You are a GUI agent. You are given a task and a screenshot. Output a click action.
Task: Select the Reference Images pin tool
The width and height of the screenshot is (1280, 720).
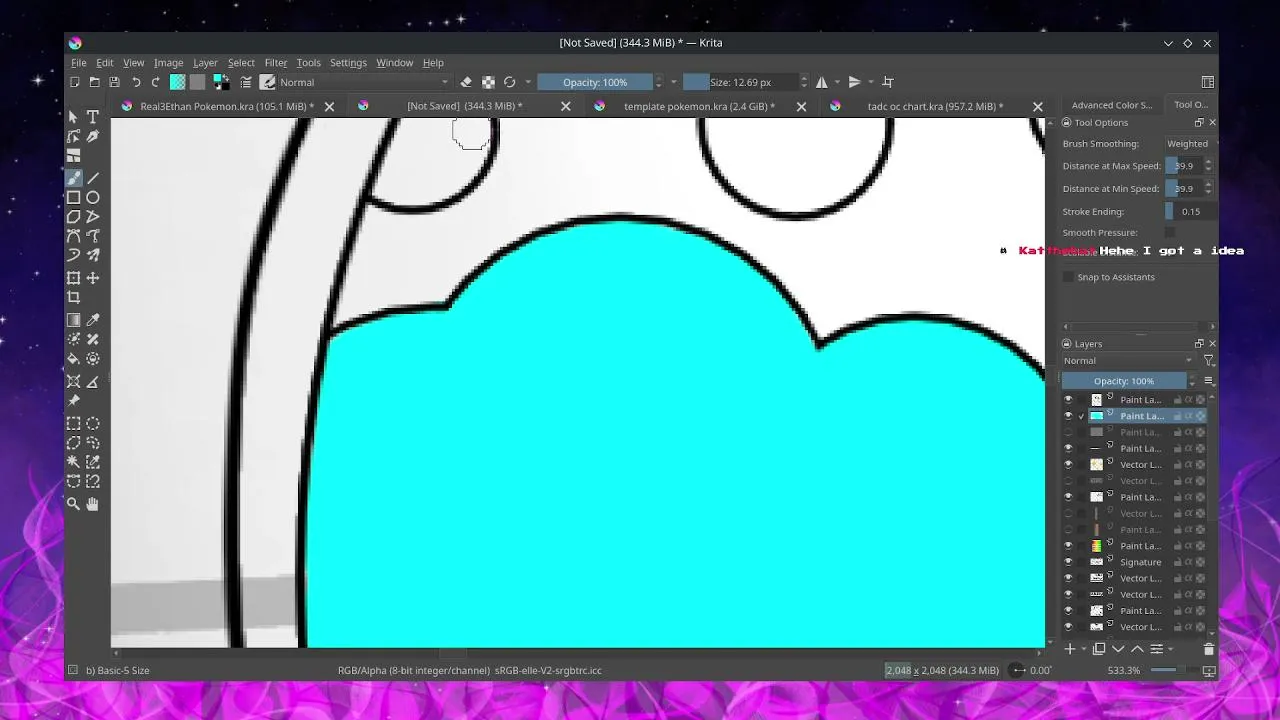click(x=74, y=401)
